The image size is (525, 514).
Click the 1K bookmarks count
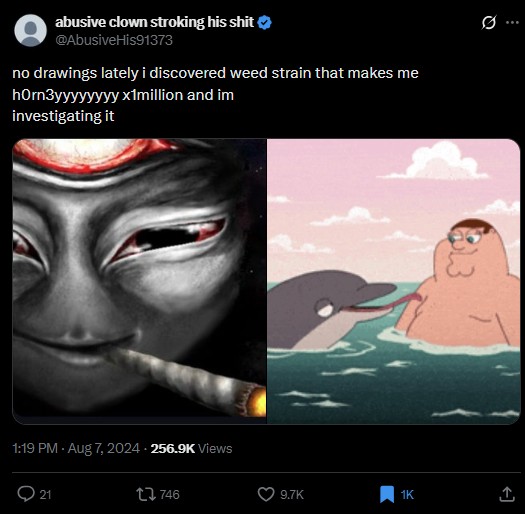tap(407, 495)
